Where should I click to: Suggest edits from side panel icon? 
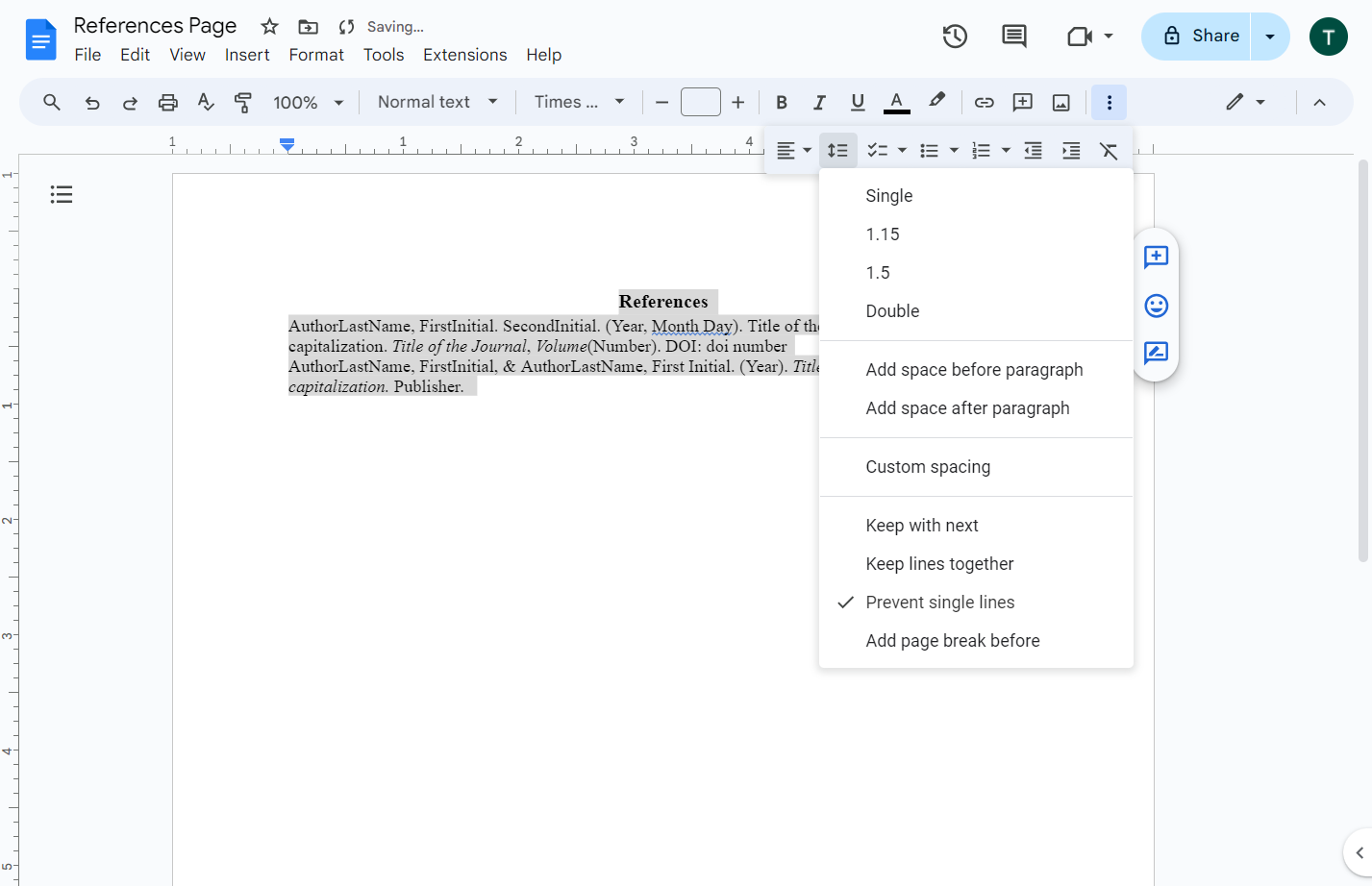click(x=1156, y=353)
